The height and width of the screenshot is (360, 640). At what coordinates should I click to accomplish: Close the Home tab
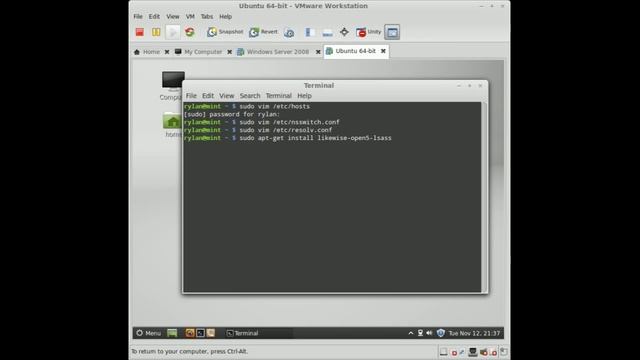[x=167, y=52]
